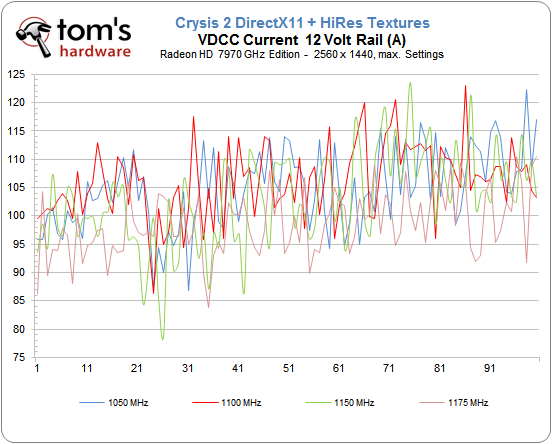The width and height of the screenshot is (552, 444).
Task: Click the y-axis value 105
Action: point(17,187)
